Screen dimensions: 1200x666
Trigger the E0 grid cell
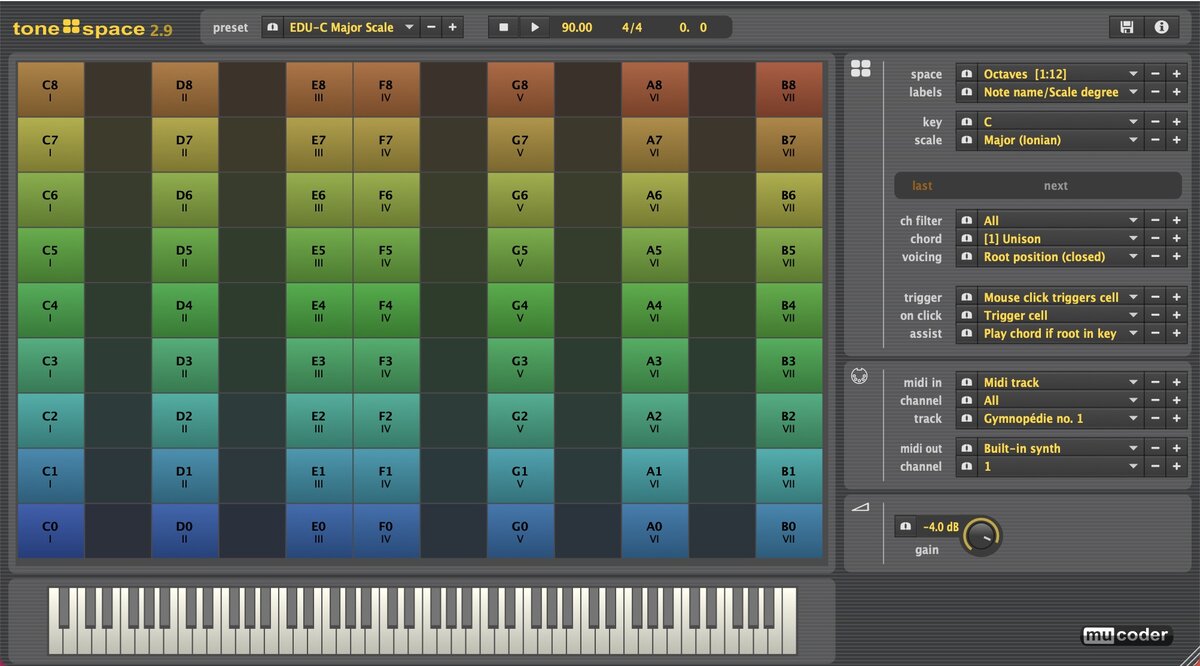[318, 531]
